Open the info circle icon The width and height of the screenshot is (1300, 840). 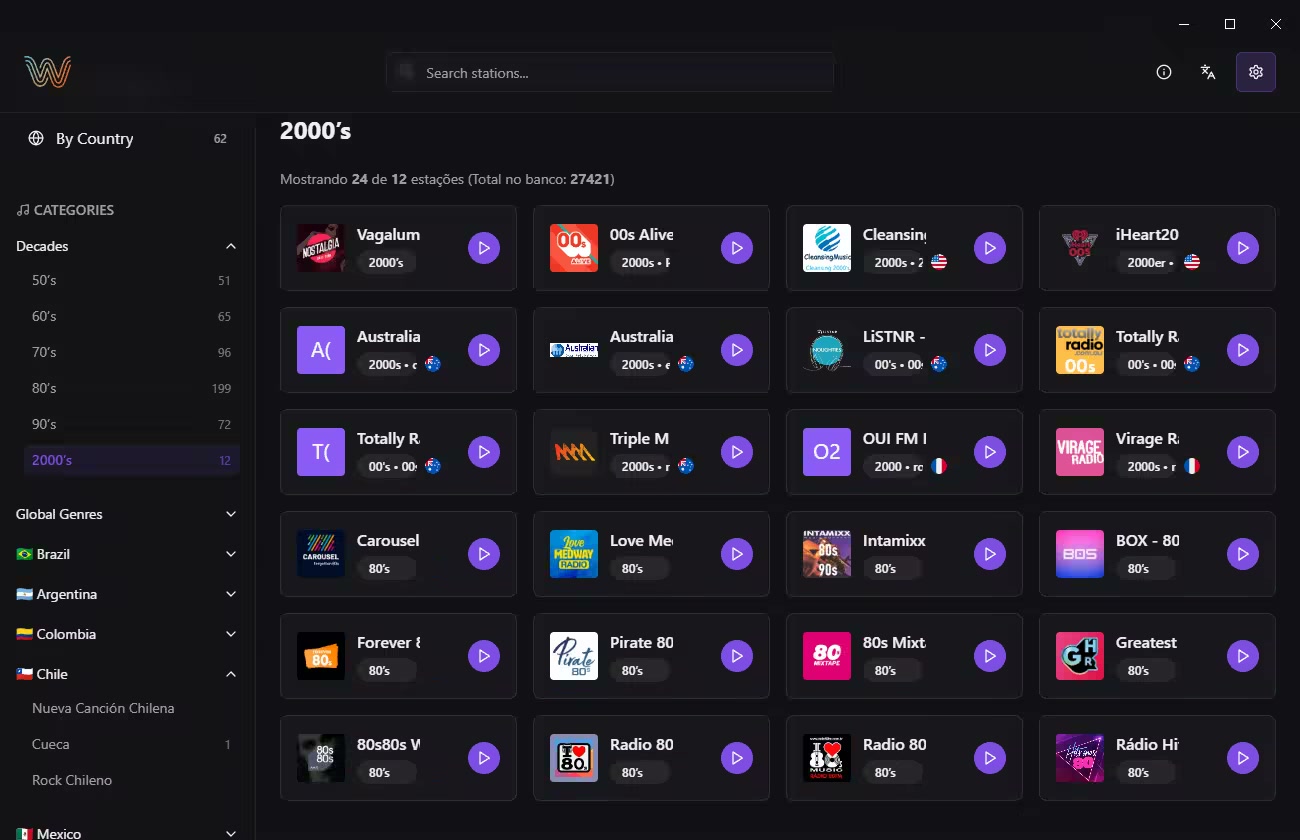click(1164, 72)
